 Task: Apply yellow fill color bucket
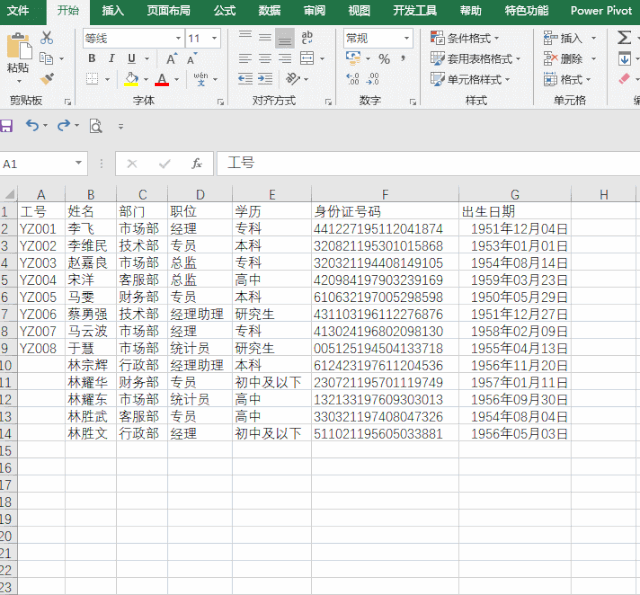131,79
